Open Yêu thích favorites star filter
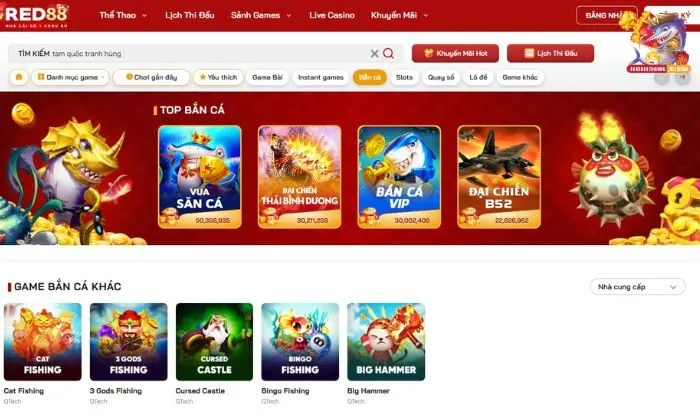This screenshot has width=700, height=420. (218, 77)
